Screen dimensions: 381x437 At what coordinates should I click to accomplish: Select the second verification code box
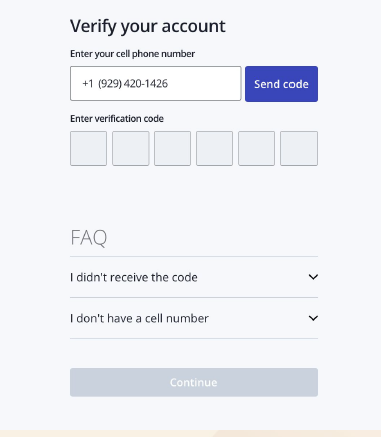[131, 148]
